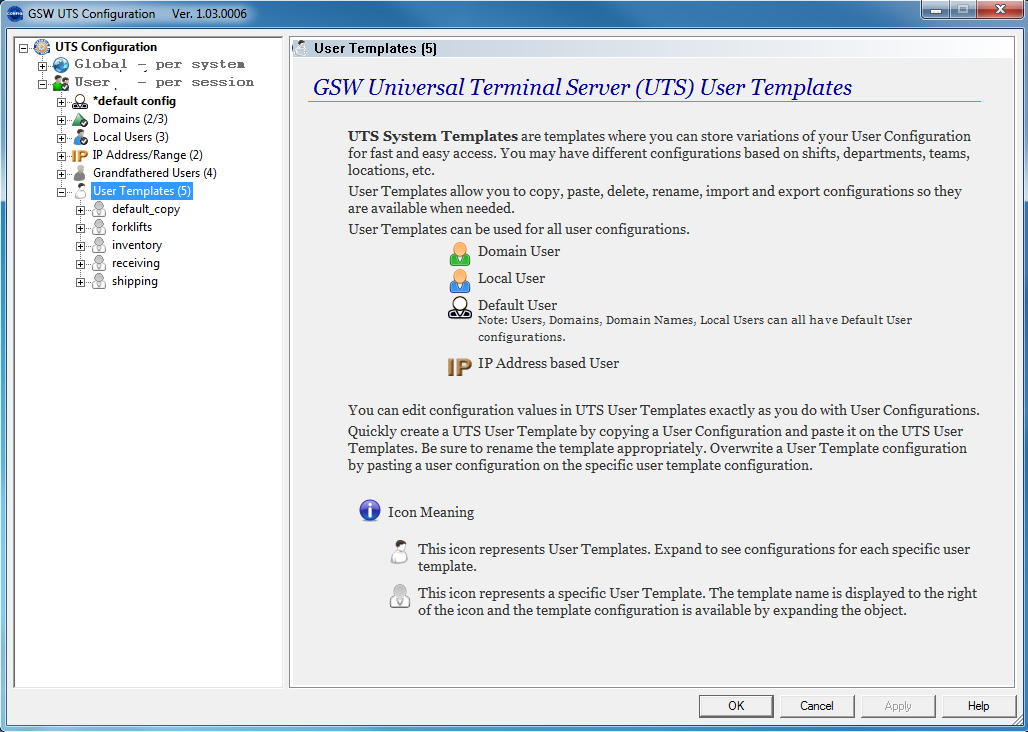Click the receiving template icon

click(x=99, y=263)
